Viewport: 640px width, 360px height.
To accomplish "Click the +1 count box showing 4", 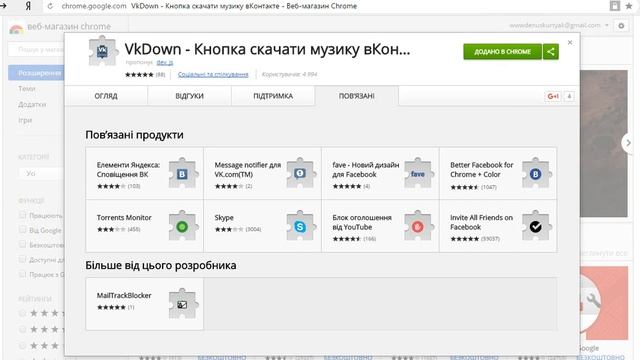I will click(x=569, y=96).
